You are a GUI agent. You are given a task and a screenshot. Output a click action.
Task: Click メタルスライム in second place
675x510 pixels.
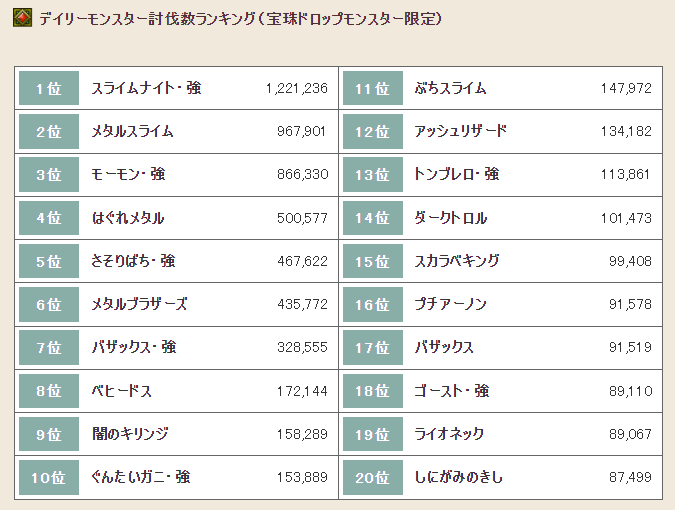tap(132, 131)
